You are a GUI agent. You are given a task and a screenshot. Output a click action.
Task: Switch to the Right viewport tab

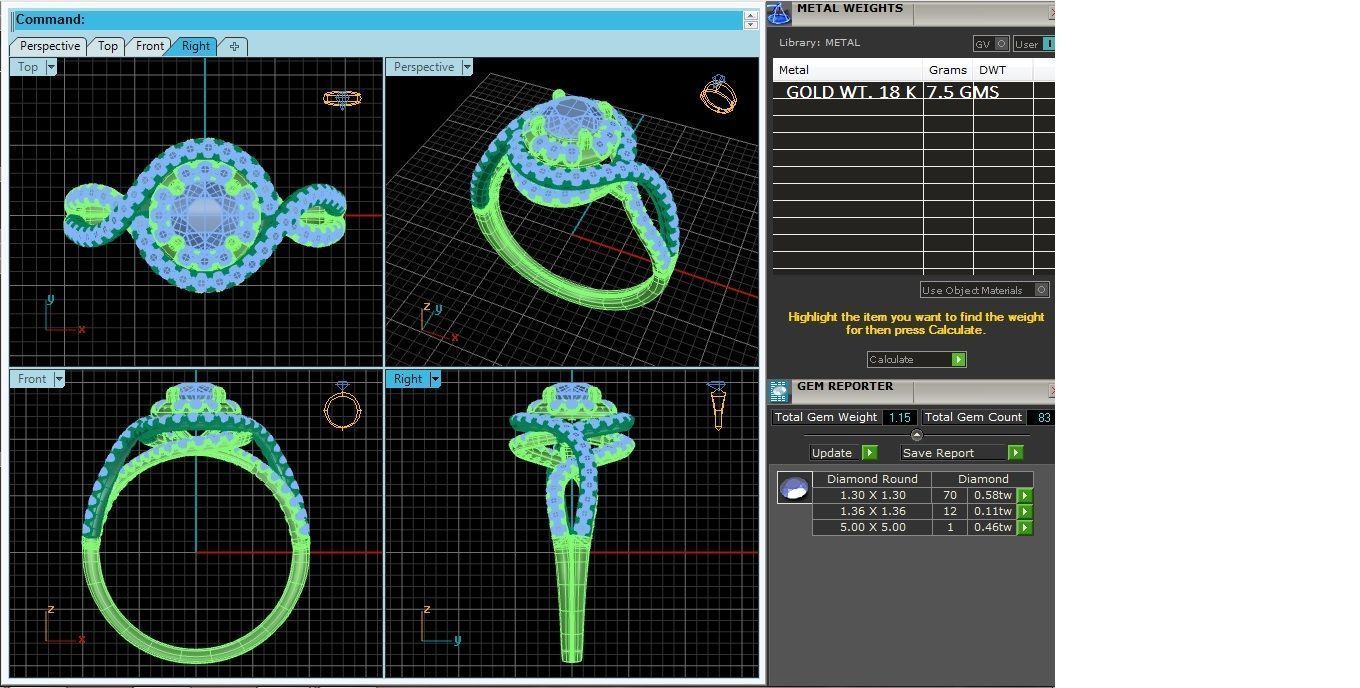tap(196, 46)
